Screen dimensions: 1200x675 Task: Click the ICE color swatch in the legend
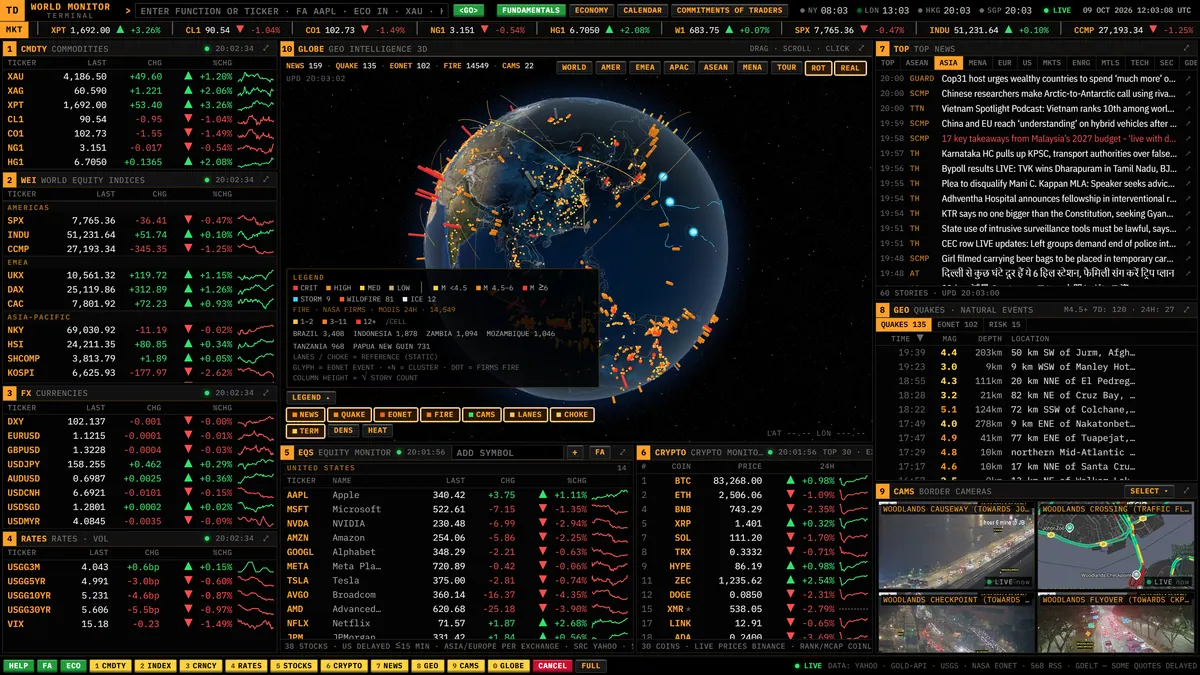tap(407, 298)
